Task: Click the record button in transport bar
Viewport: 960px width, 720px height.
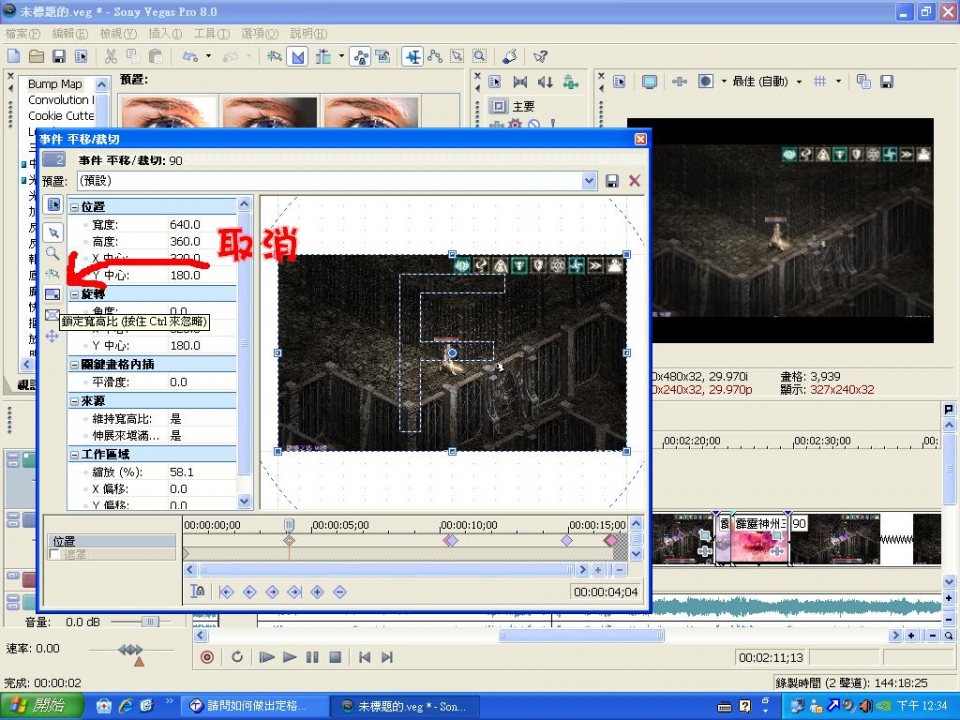Action: click(x=207, y=657)
